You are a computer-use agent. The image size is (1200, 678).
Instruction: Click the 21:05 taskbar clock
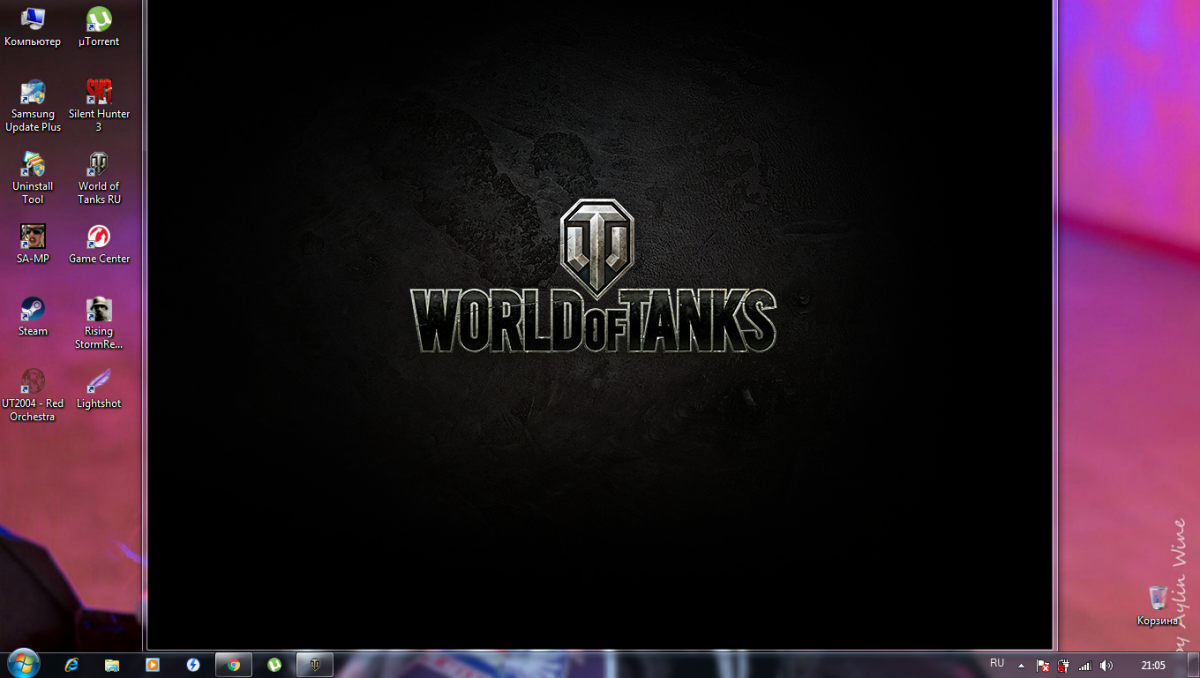(x=1153, y=665)
